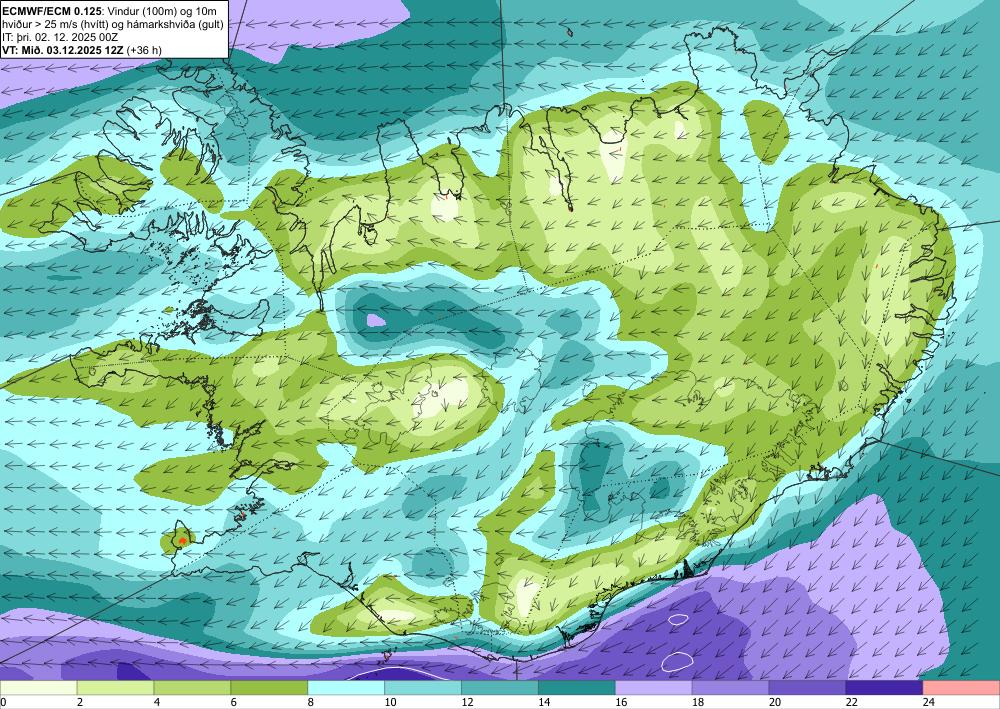Click the legend swatch between 20 and 22

click(807, 688)
